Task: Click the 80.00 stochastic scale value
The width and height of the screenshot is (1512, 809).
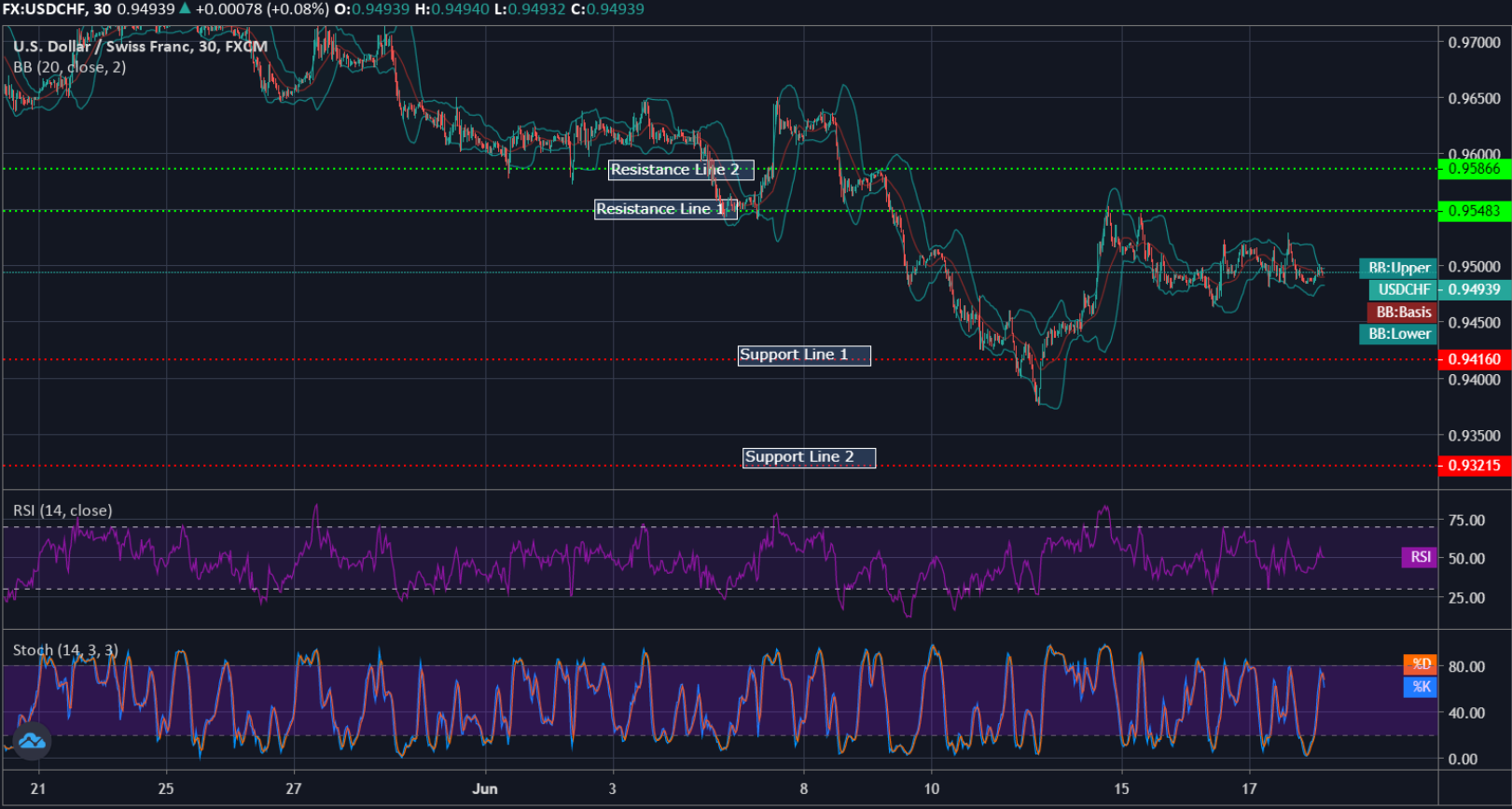Action: point(1466,666)
